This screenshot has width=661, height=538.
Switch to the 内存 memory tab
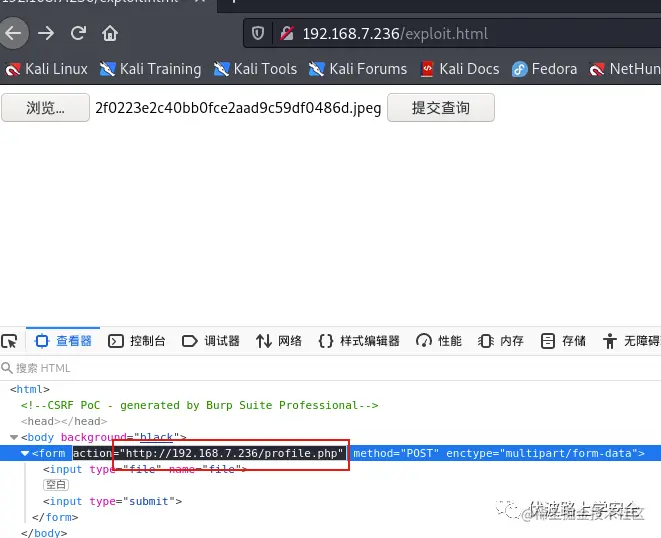click(x=501, y=341)
